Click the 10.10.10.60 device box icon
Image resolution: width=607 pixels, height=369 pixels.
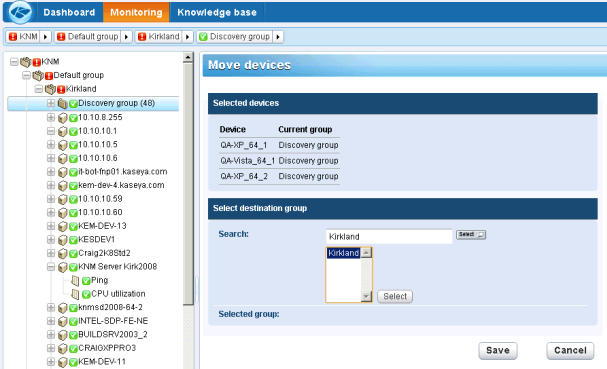62,213
